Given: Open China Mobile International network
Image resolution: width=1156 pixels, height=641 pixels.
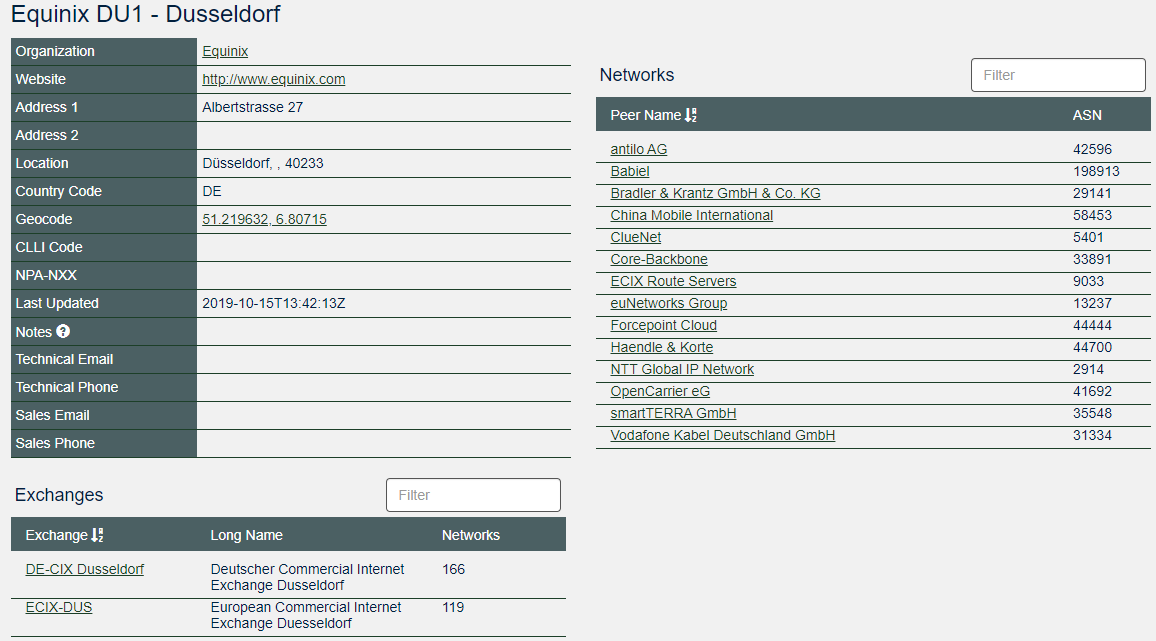Looking at the screenshot, I should pyautogui.click(x=692, y=215).
